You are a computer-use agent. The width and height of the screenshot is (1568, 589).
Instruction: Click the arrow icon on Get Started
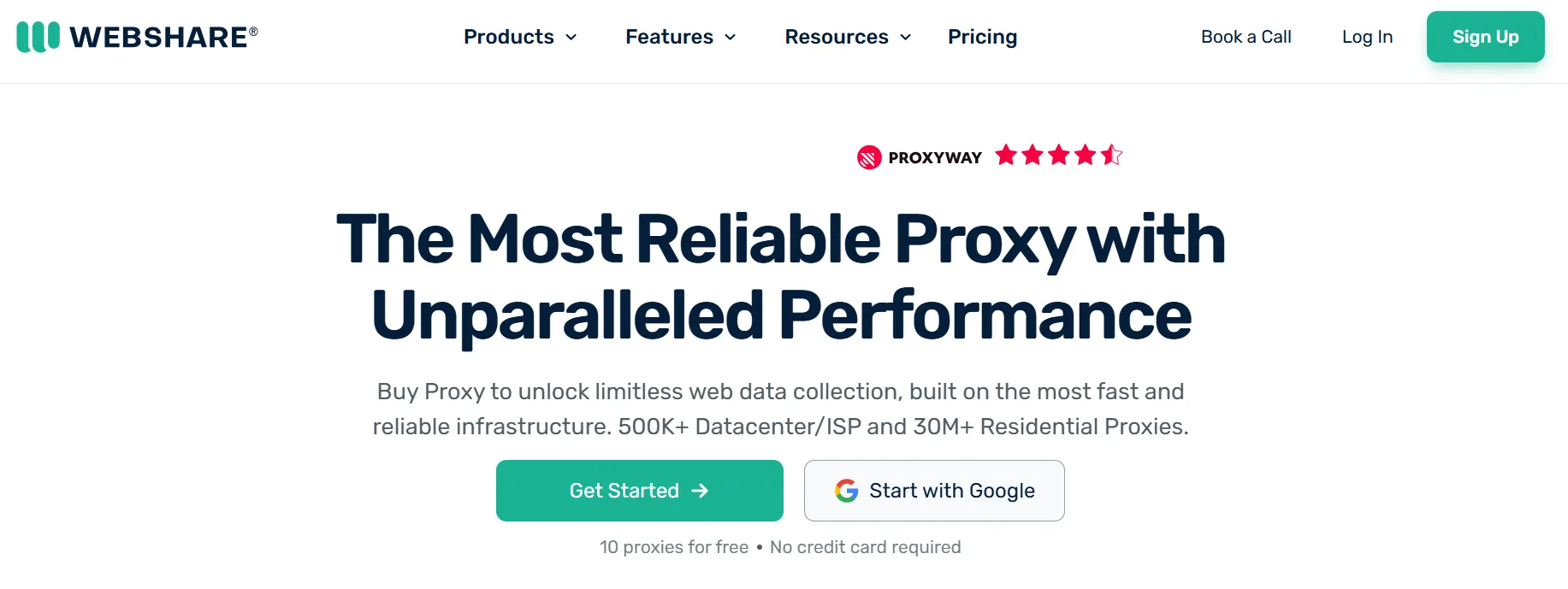700,491
